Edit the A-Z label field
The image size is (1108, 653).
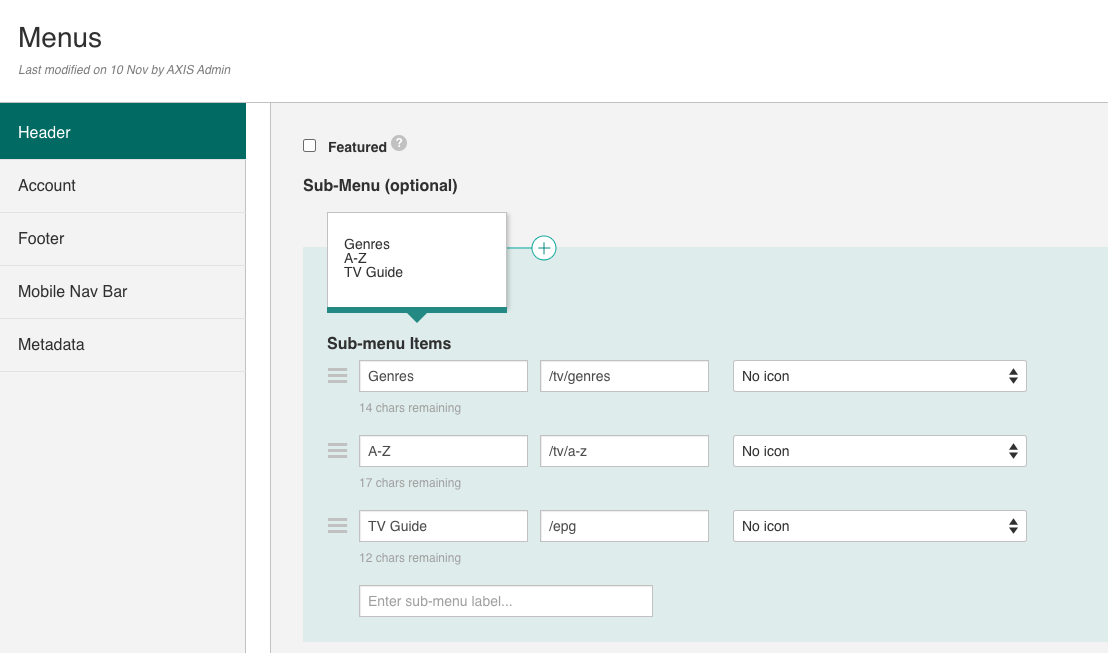(443, 451)
